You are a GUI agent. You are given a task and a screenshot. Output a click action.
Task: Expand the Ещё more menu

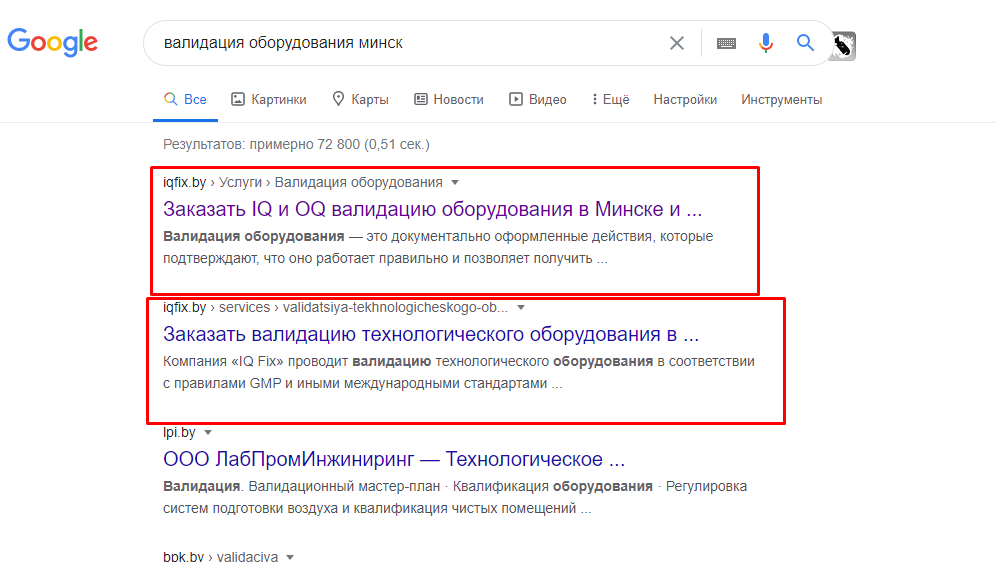610,100
